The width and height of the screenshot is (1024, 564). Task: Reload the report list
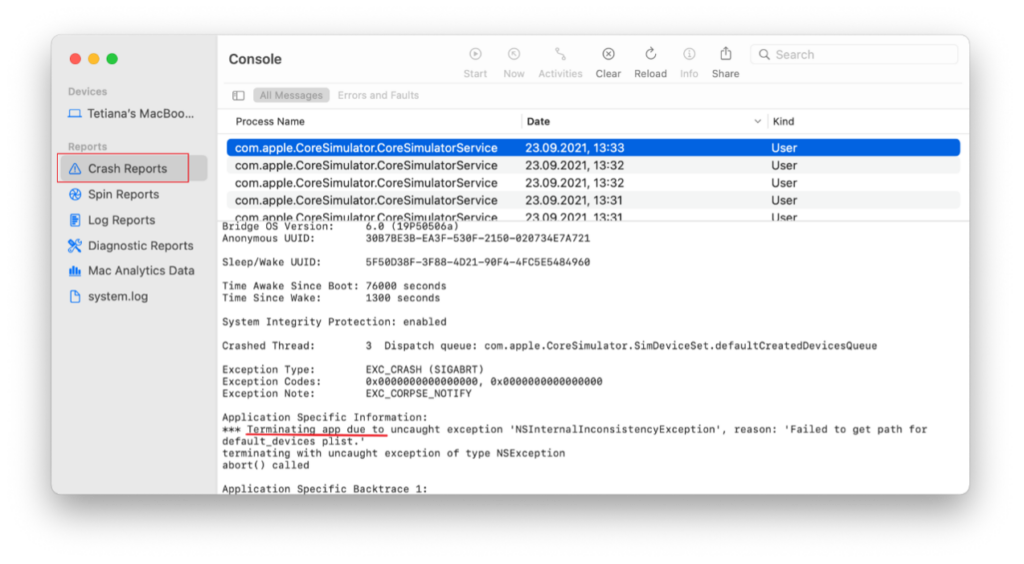coord(650,54)
